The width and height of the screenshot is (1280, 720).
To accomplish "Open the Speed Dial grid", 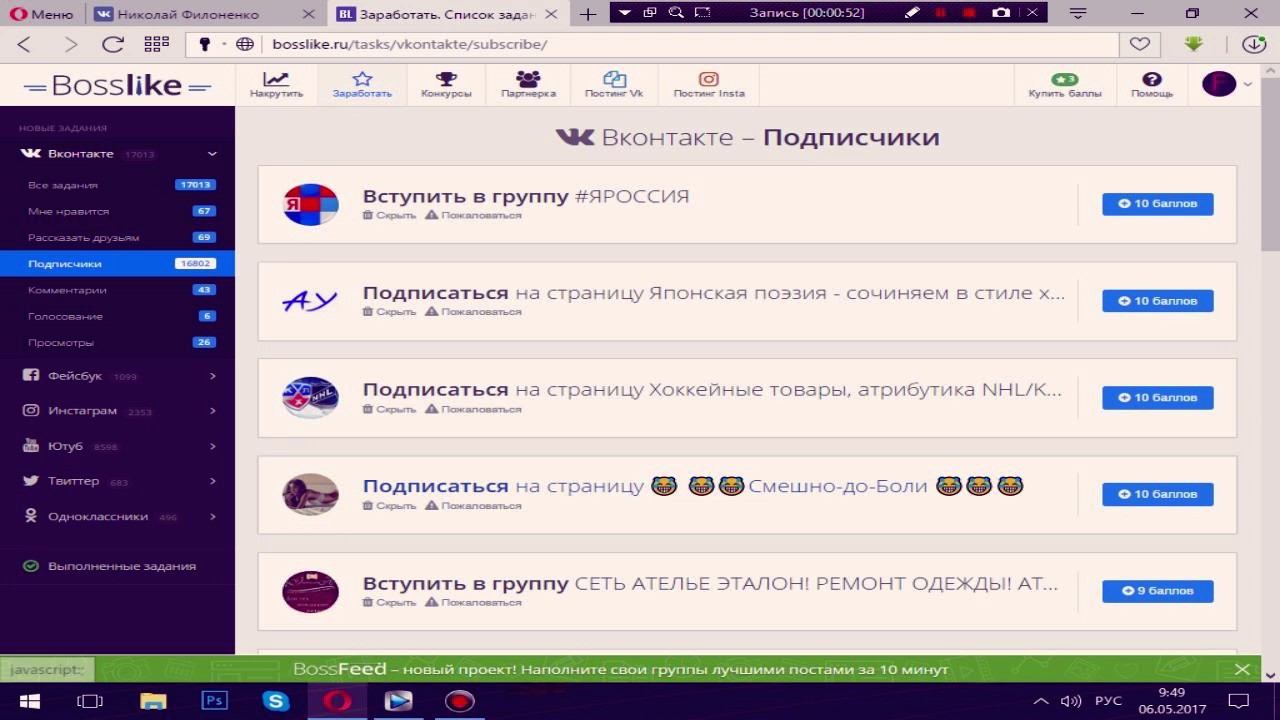I will pyautogui.click(x=157, y=44).
